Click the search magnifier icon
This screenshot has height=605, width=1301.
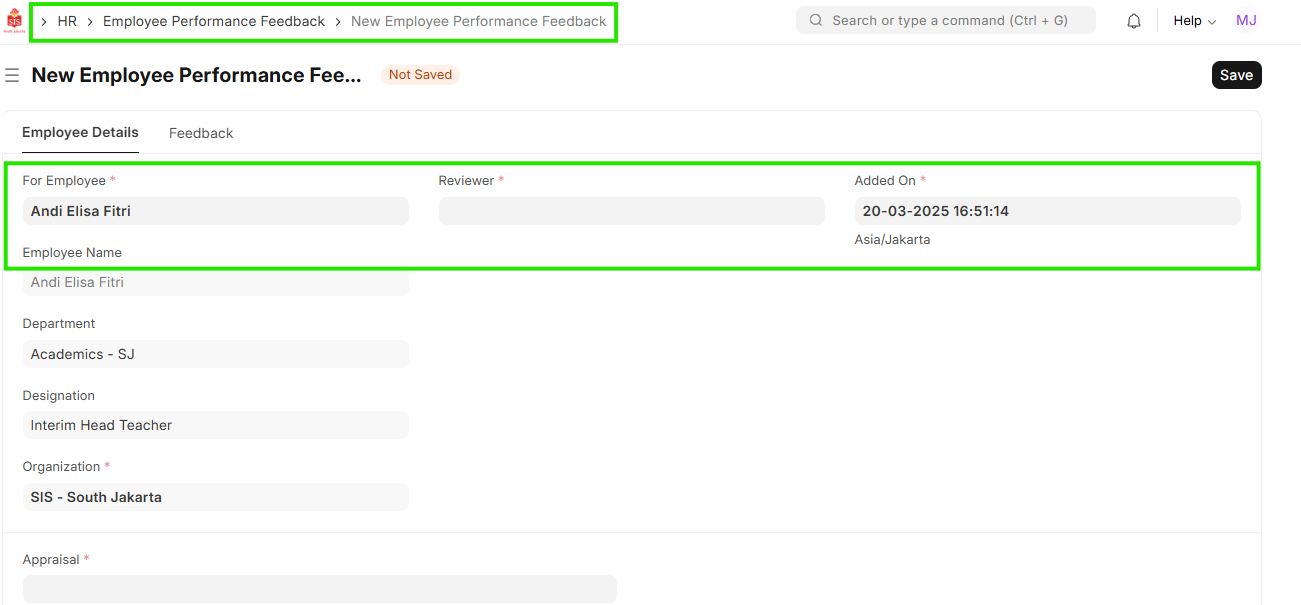pos(816,21)
